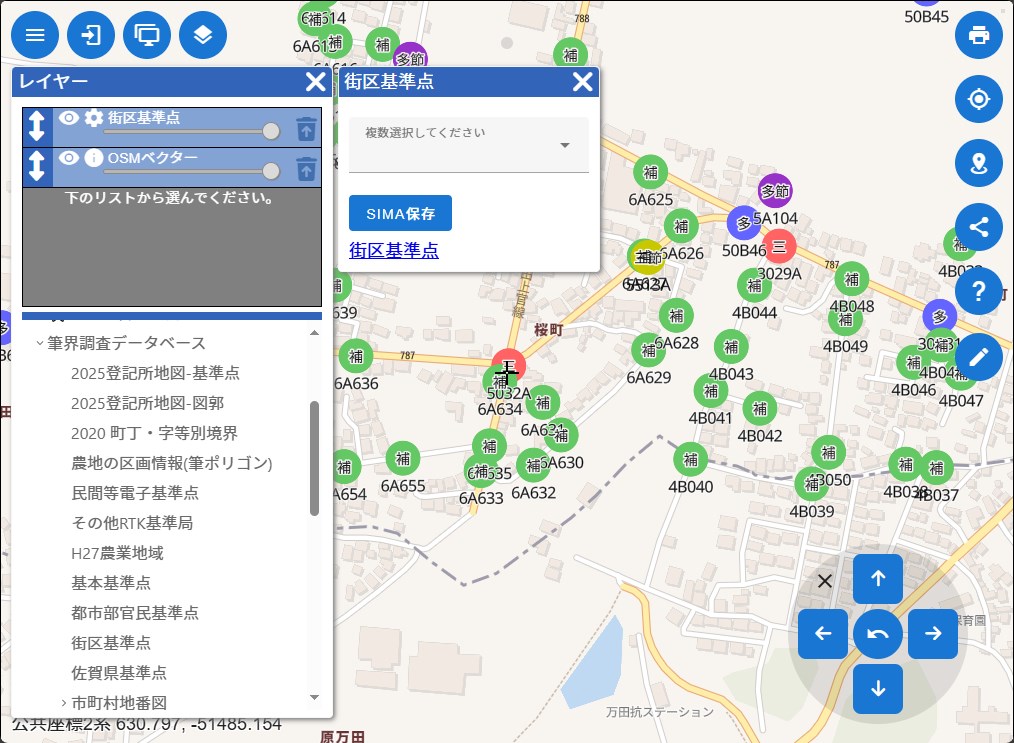The height and width of the screenshot is (743, 1014).
Task: Click the printer icon button
Action: pos(978,36)
